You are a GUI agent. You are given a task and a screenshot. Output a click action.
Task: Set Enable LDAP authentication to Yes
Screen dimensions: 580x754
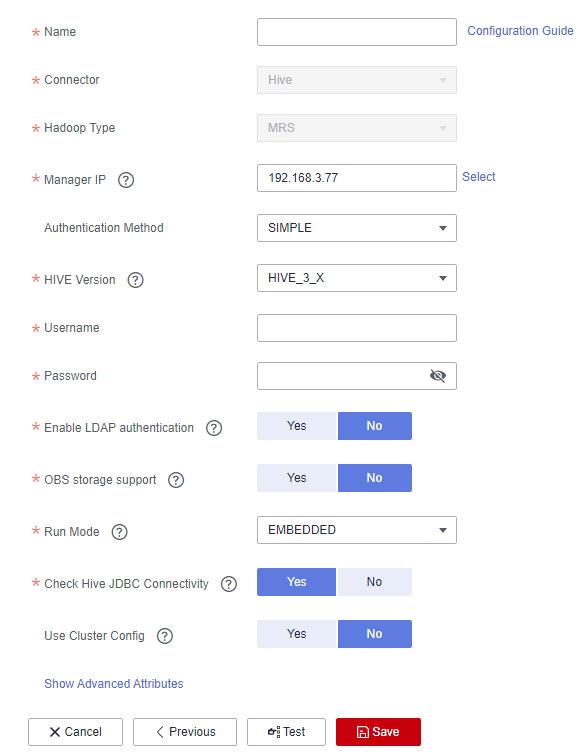click(x=296, y=426)
